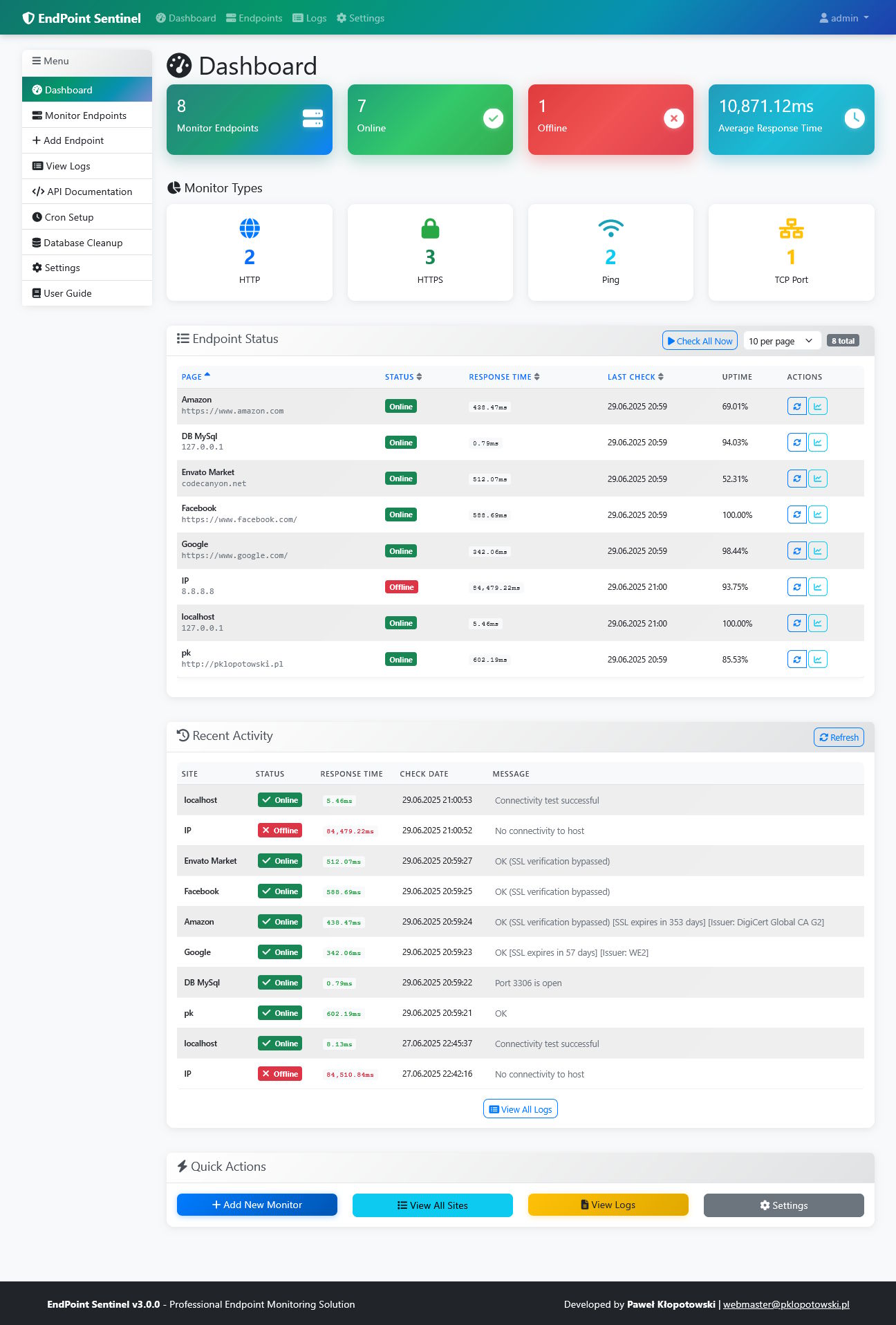Refresh the Recent Activity panel
896x1325 pixels.
click(x=839, y=738)
